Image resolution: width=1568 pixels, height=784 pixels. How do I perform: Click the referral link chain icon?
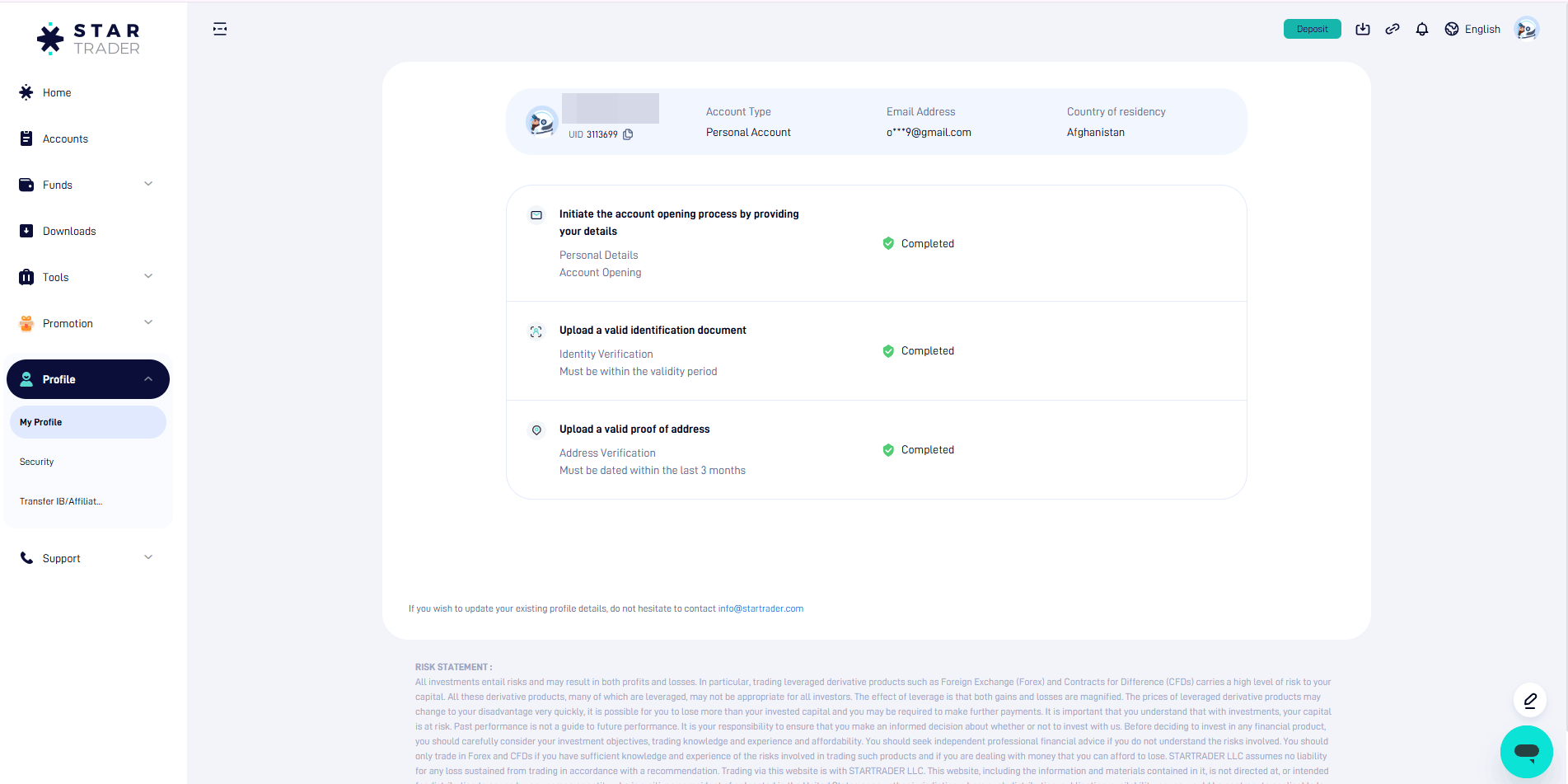(1392, 30)
